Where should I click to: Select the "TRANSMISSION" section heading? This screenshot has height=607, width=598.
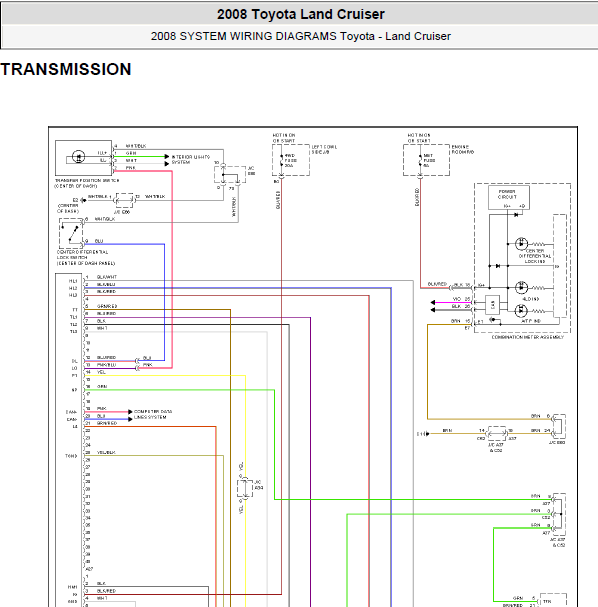[x=66, y=69]
